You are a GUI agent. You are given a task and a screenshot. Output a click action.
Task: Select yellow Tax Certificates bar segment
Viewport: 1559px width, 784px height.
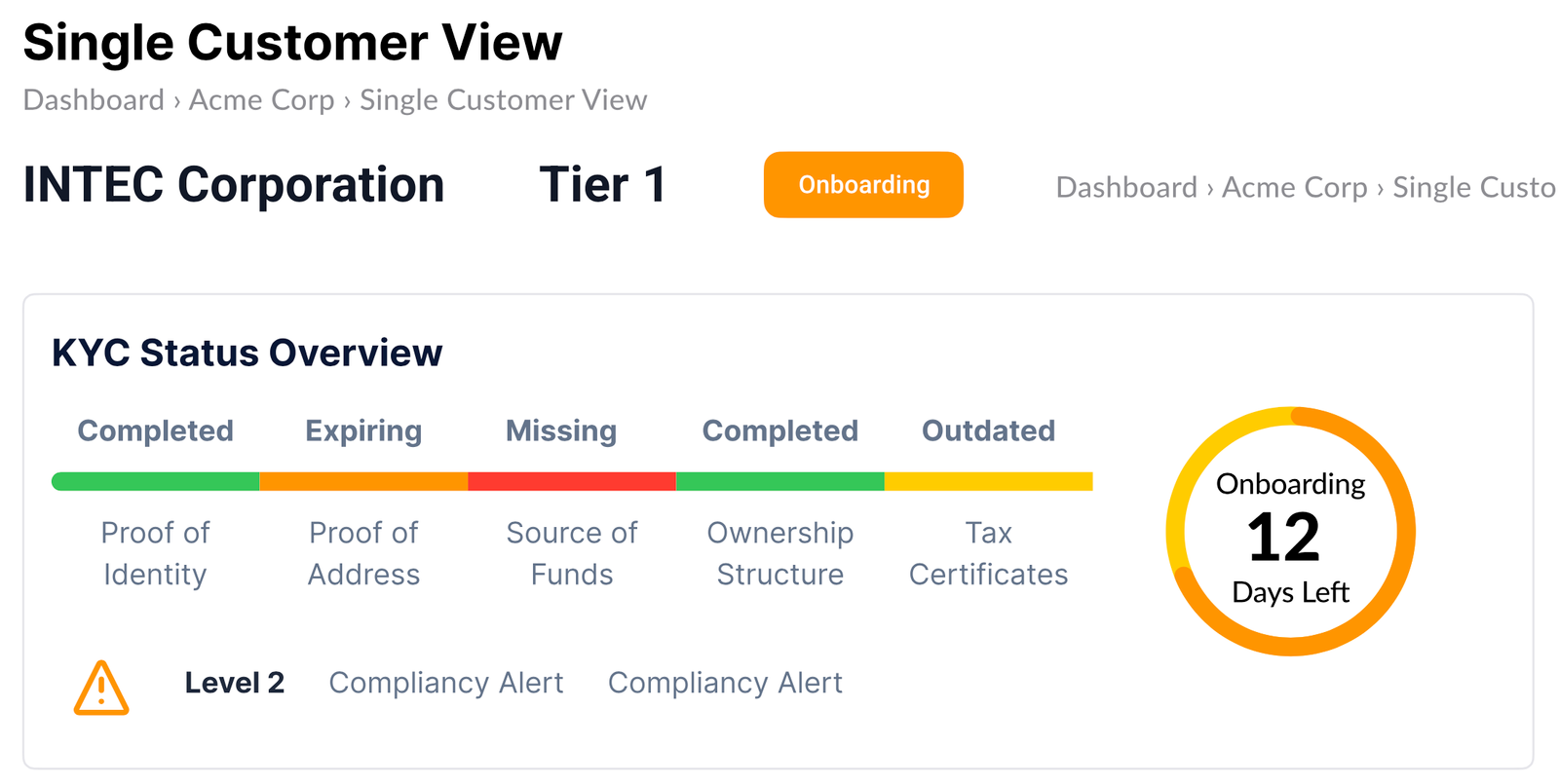coord(988,481)
